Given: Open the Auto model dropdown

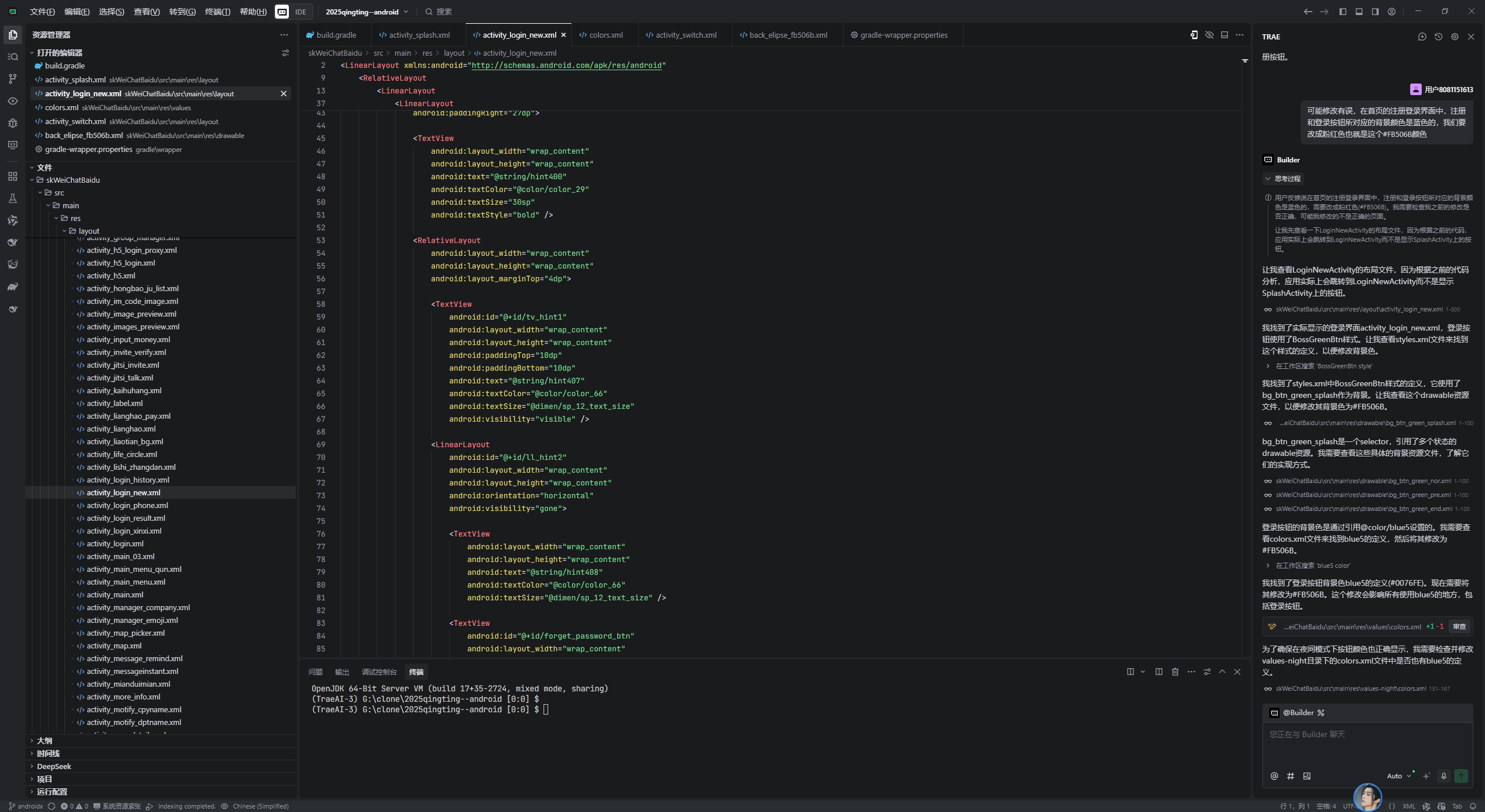Looking at the screenshot, I should click(1399, 776).
